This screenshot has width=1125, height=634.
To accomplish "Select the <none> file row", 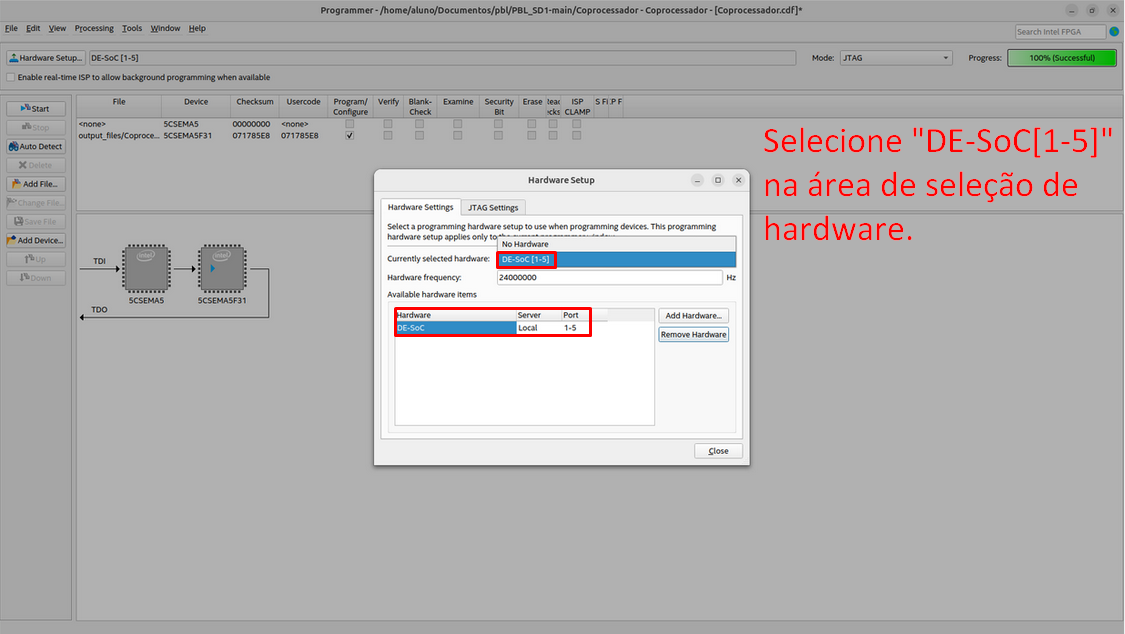I will (119, 124).
